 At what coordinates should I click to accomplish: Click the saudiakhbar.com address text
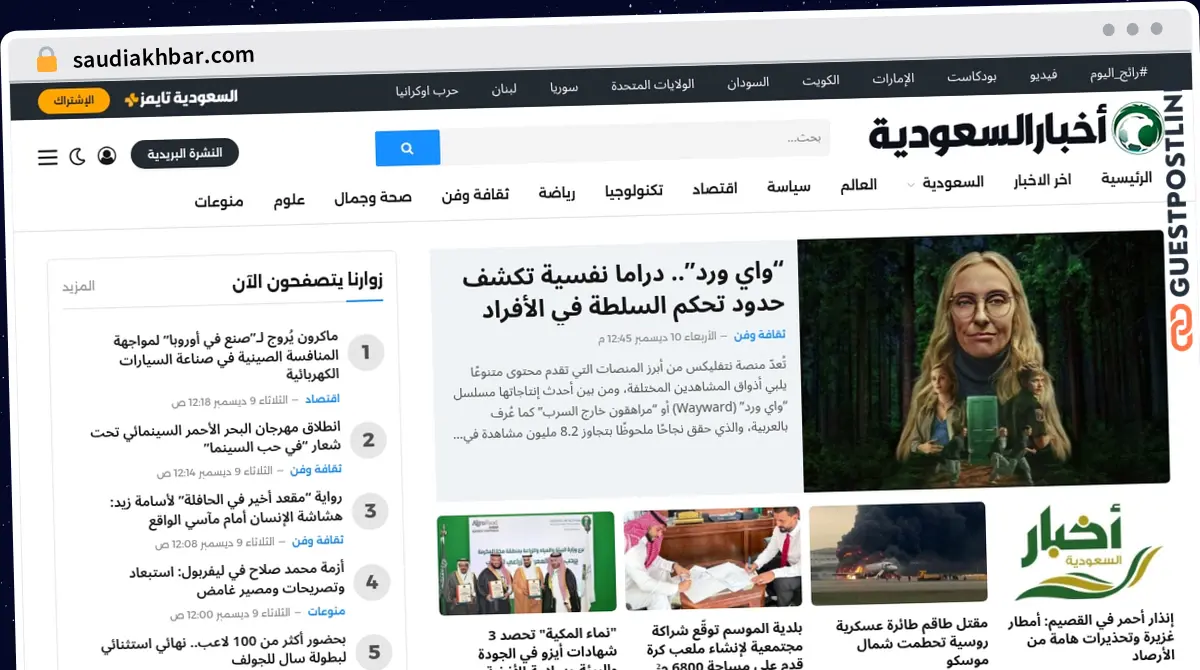pyautogui.click(x=164, y=57)
